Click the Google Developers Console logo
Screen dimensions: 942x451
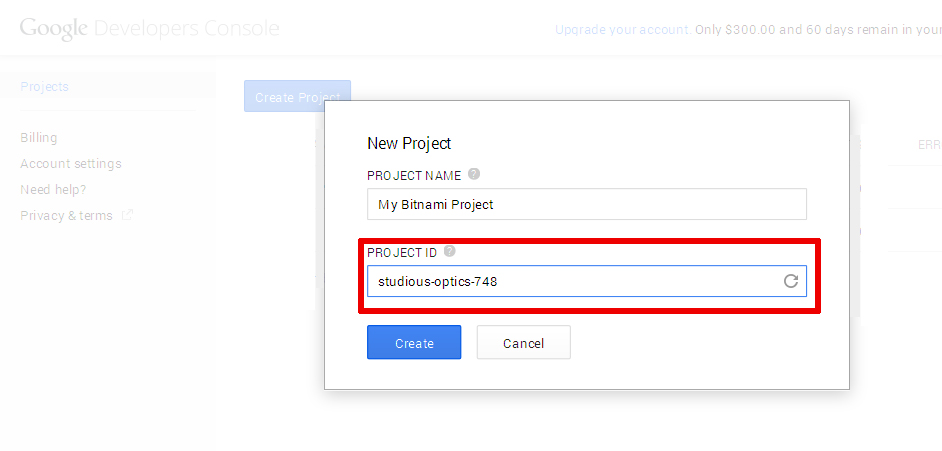150,29
